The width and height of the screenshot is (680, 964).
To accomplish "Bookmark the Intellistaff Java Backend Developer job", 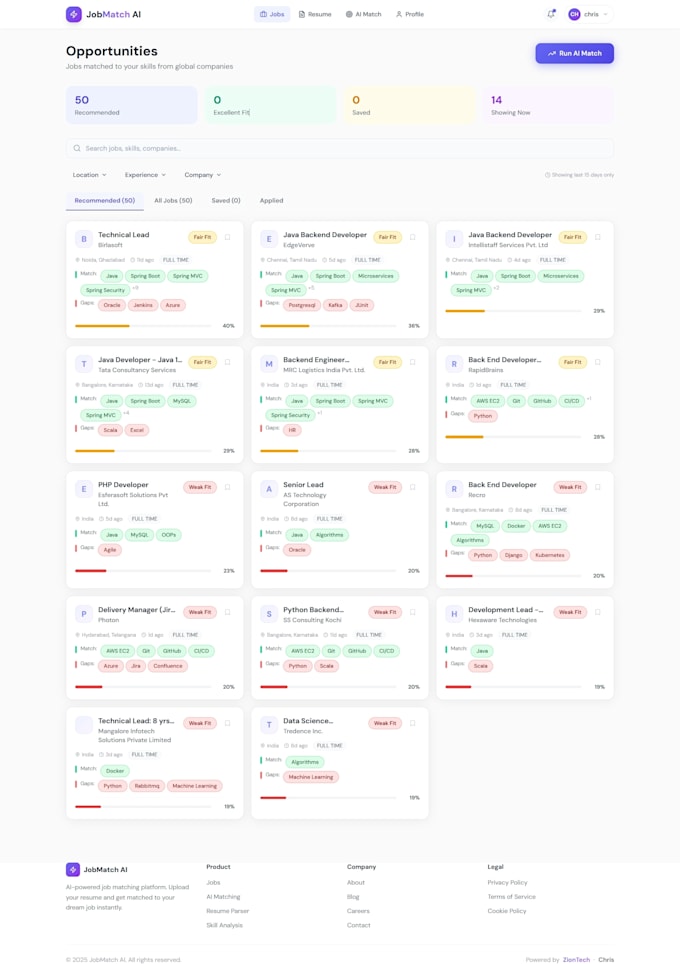I will (x=598, y=237).
